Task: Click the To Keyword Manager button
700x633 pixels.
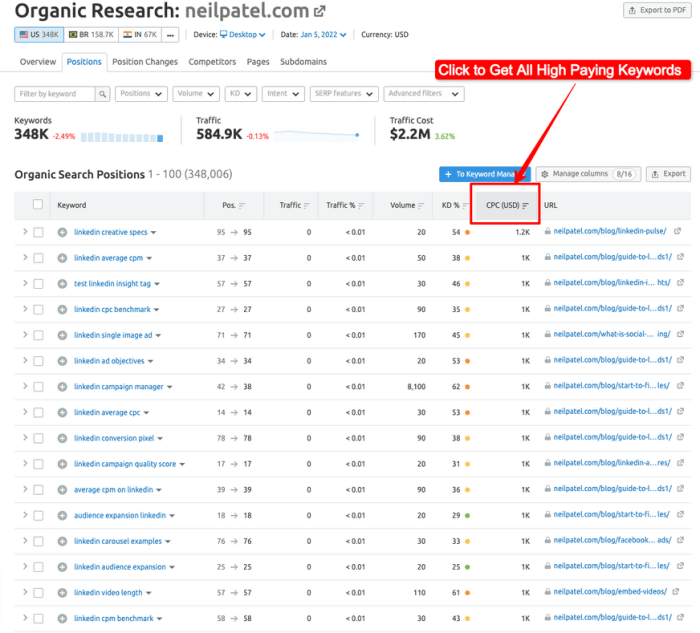Action: tap(485, 174)
